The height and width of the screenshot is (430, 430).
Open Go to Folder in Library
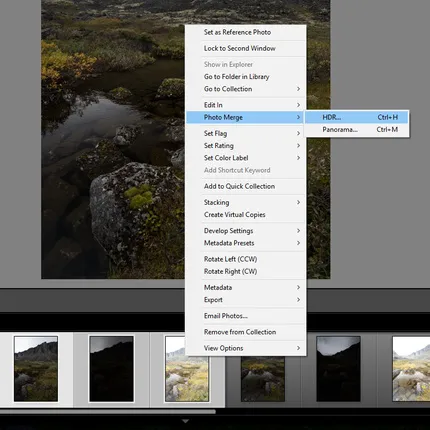[246, 77]
